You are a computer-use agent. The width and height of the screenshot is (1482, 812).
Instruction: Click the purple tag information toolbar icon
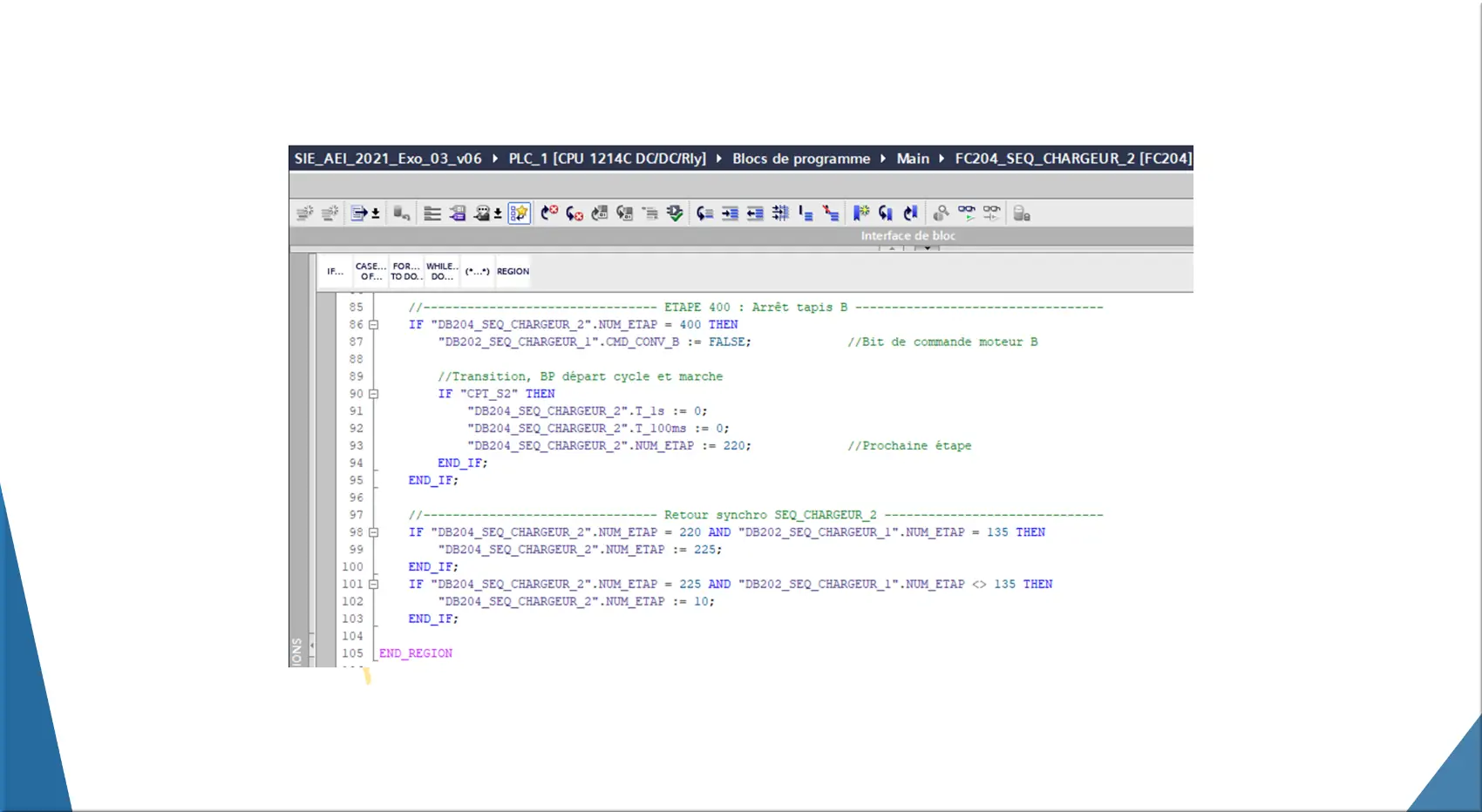(x=458, y=213)
